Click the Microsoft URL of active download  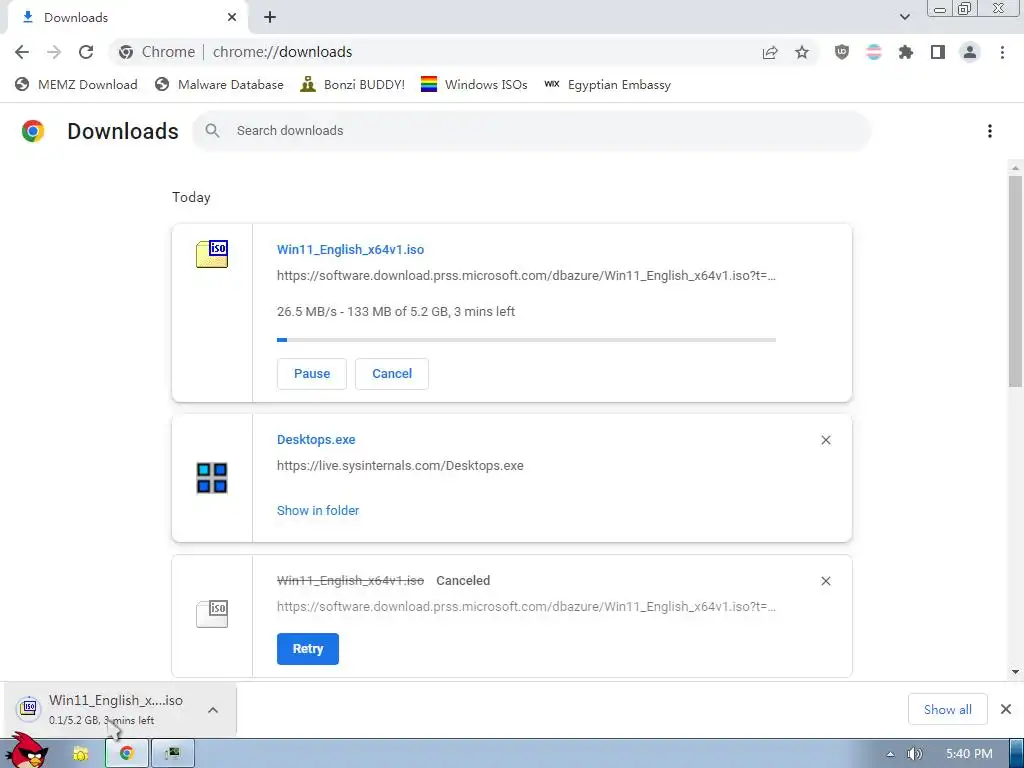click(526, 276)
